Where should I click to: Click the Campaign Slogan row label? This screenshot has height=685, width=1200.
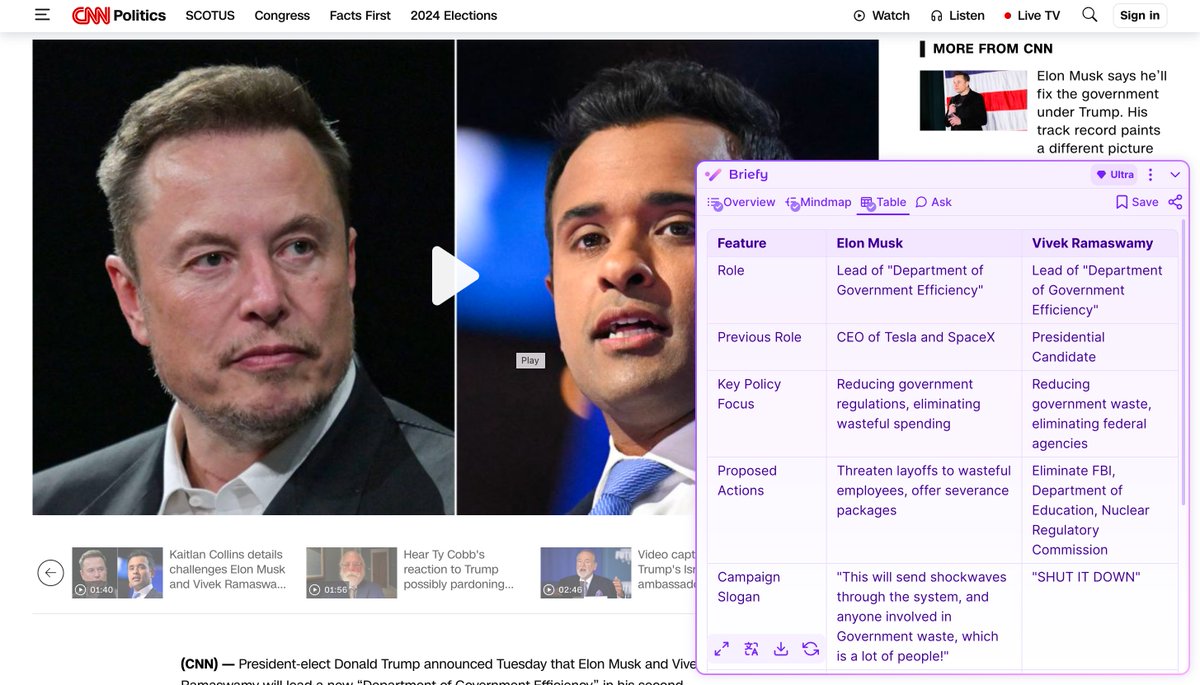click(748, 587)
